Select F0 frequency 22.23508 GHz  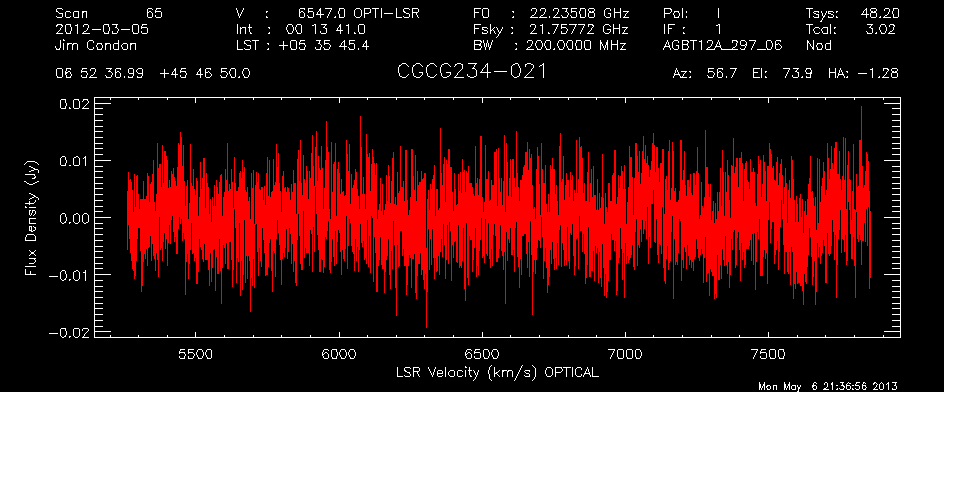tap(579, 13)
